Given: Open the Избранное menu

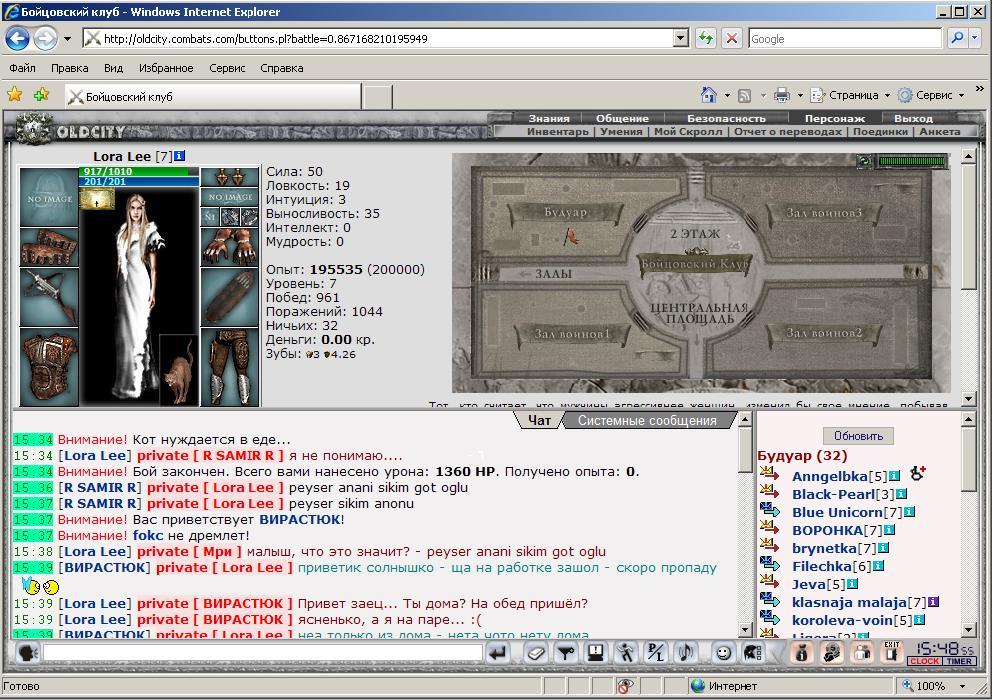Looking at the screenshot, I should pos(166,68).
